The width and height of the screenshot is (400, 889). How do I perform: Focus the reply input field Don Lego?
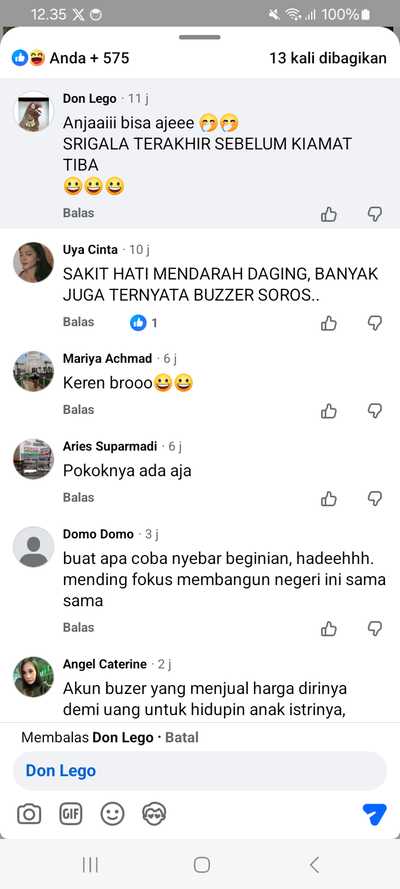pyautogui.click(x=200, y=771)
